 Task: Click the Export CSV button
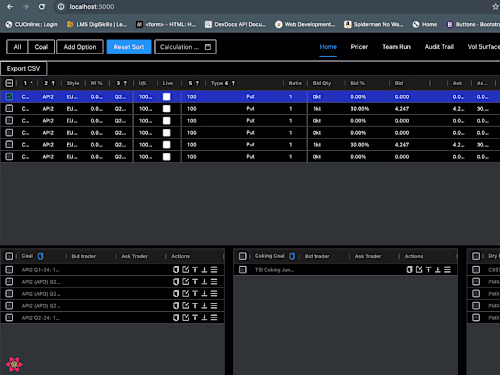(23, 69)
